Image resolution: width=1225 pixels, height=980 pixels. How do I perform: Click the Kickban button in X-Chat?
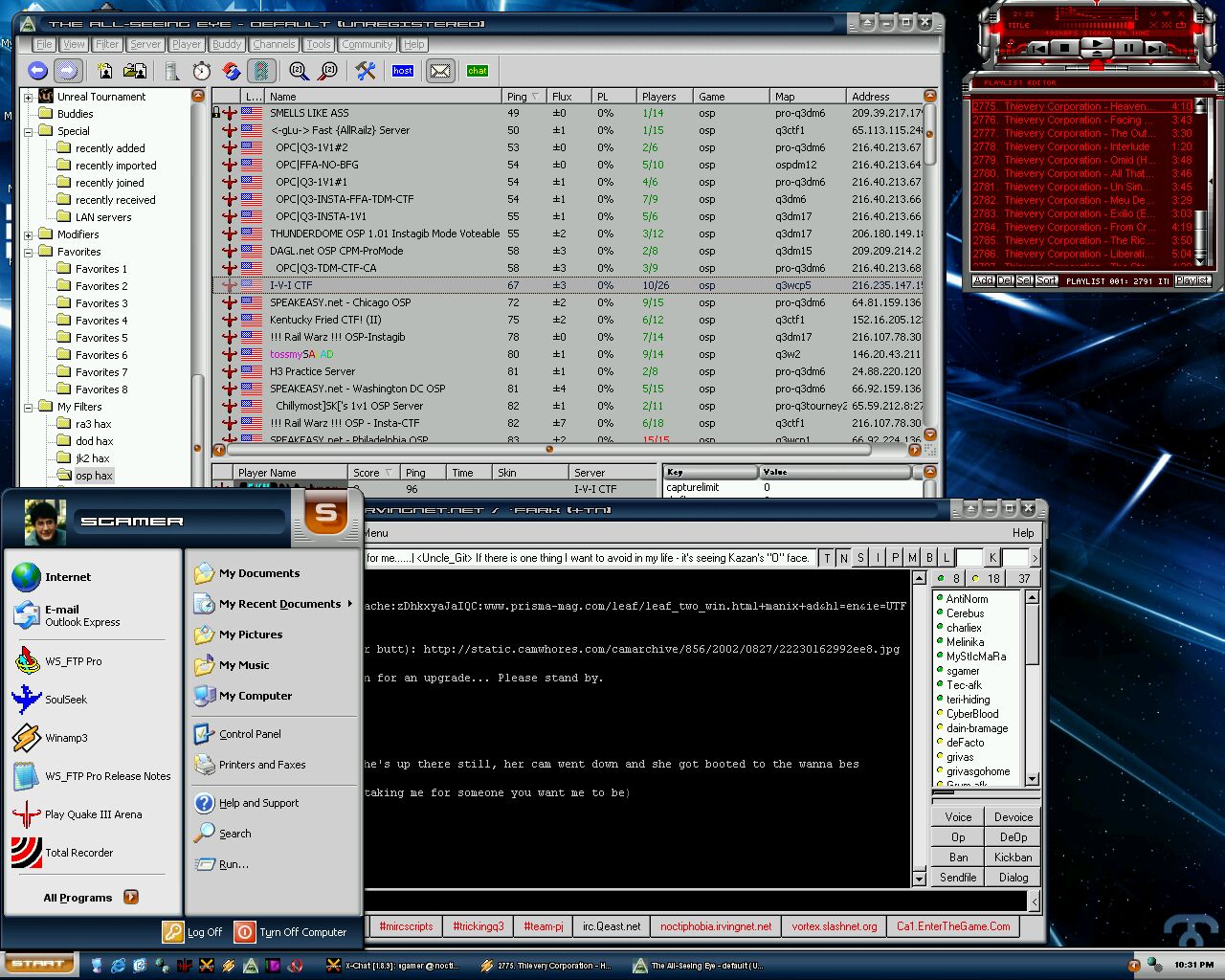[x=1013, y=857]
